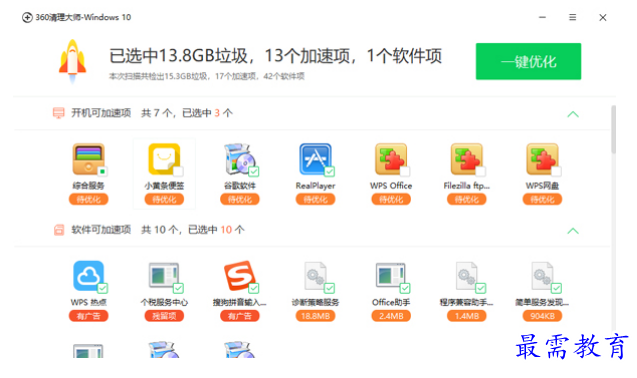Uncheck the 谷歌软件 checkbox
Screen dimensions: 637x378
[254, 172]
